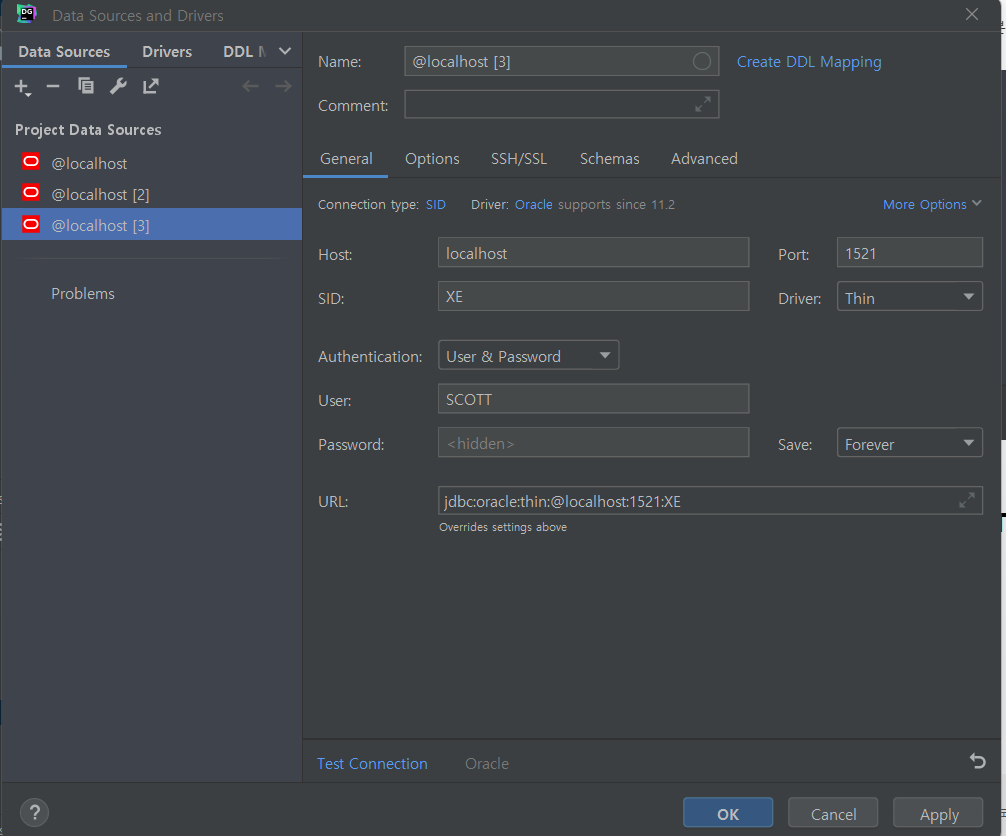The height and width of the screenshot is (836, 1006).
Task: Select first @localhost data source
Action: pos(152,163)
